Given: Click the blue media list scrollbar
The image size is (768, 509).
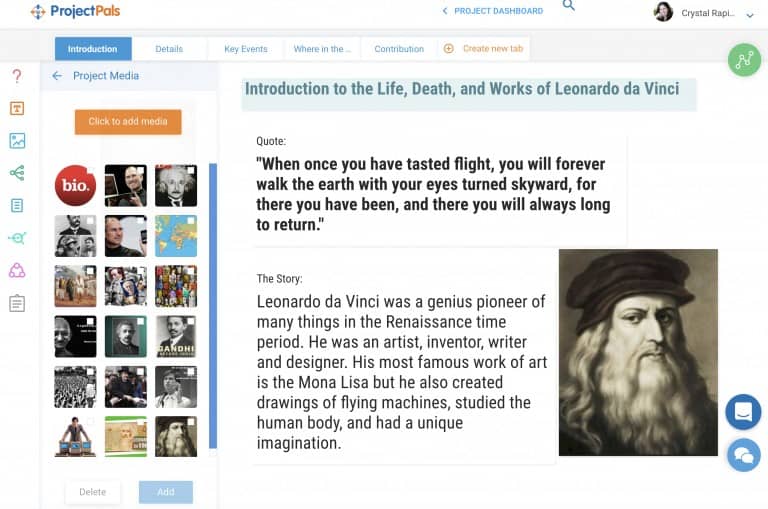Looking at the screenshot, I should [212, 300].
